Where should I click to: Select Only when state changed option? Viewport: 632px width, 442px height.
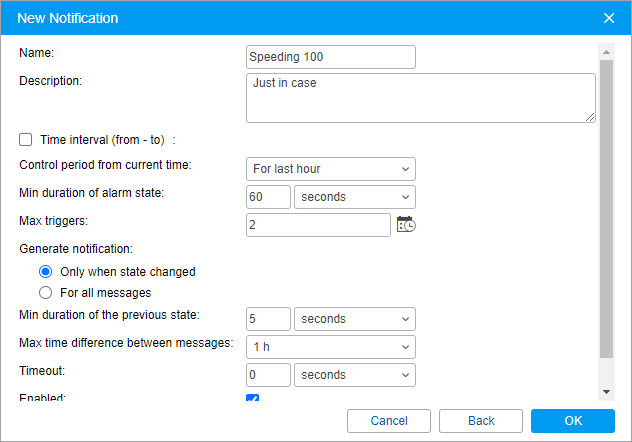point(45,271)
